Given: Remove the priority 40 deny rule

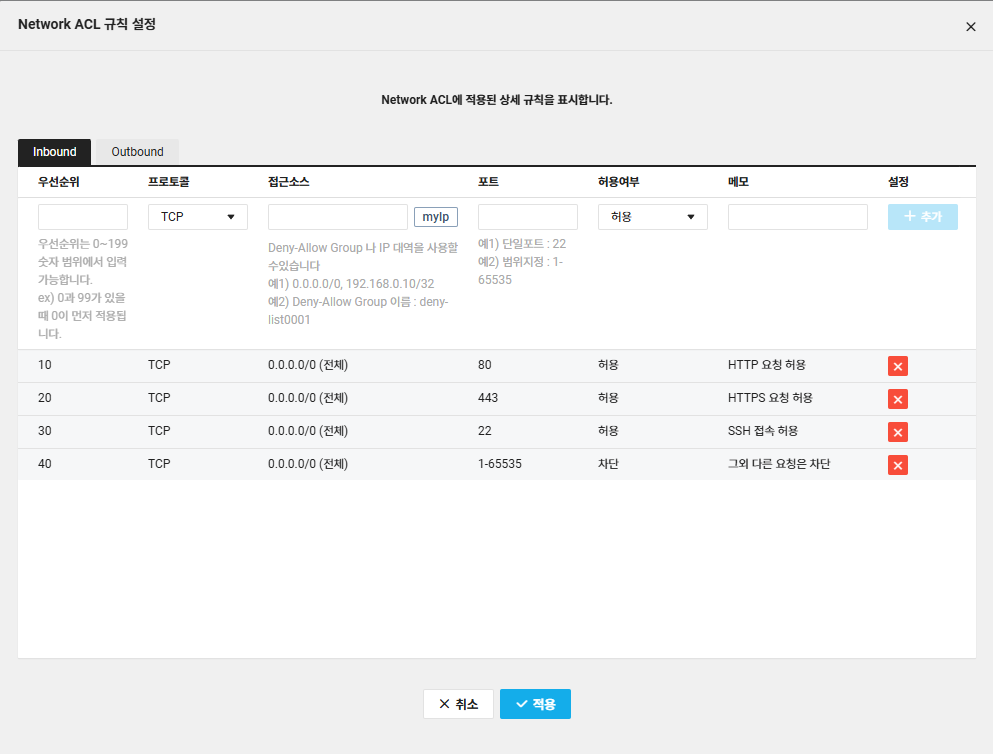Looking at the screenshot, I should [x=897, y=465].
